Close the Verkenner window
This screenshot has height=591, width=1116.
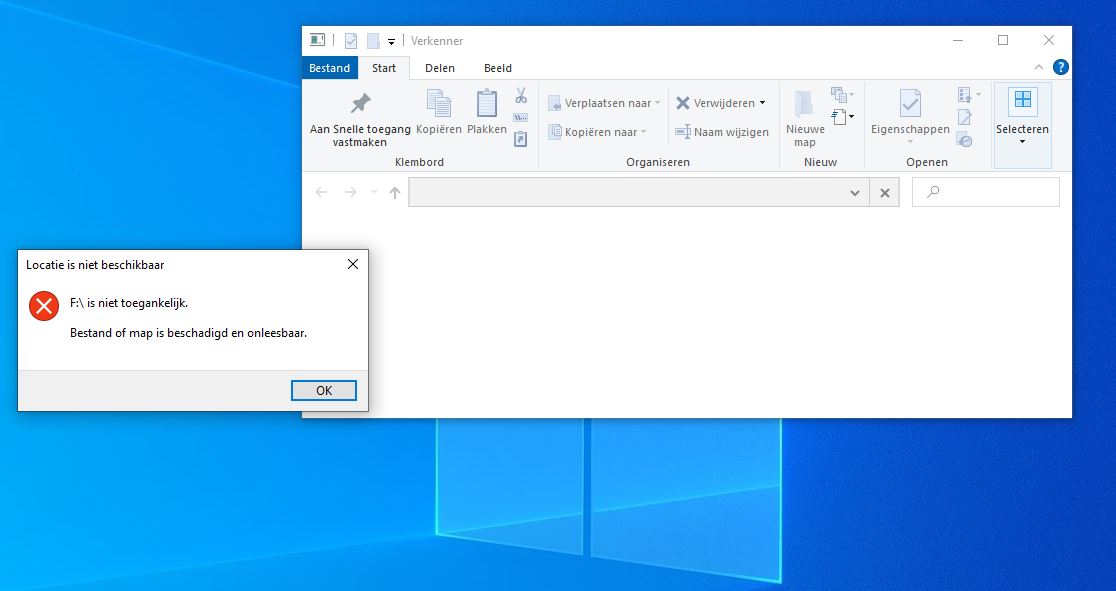pos(1048,41)
